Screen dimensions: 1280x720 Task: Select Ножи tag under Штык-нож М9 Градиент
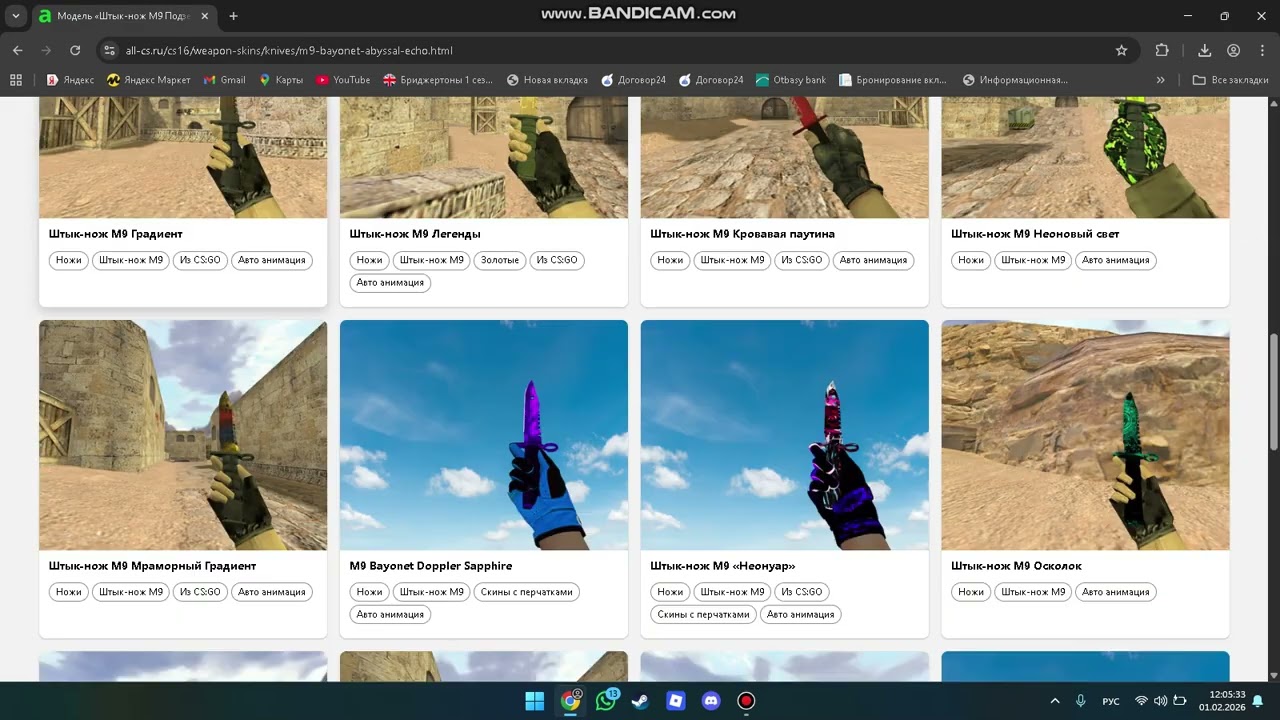pyautogui.click(x=69, y=260)
